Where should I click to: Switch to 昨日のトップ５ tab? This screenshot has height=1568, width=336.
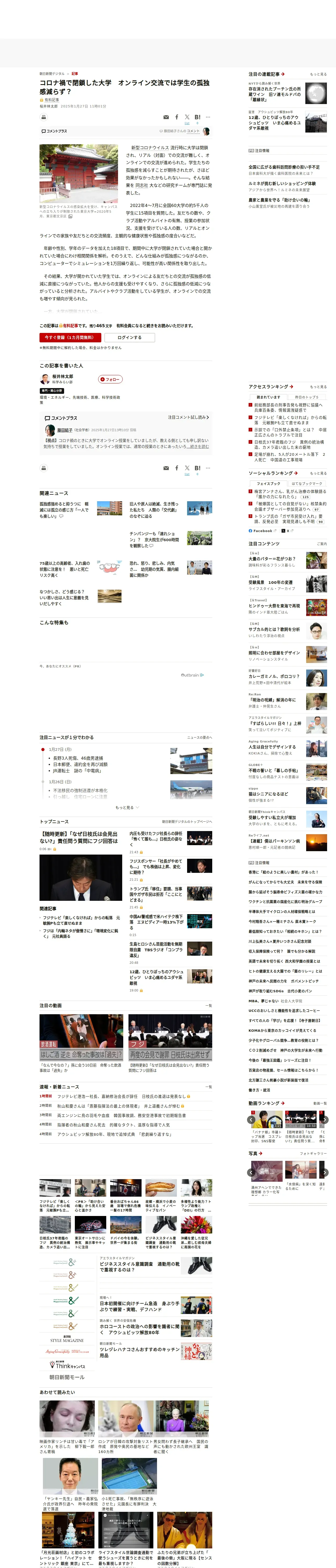(x=307, y=397)
